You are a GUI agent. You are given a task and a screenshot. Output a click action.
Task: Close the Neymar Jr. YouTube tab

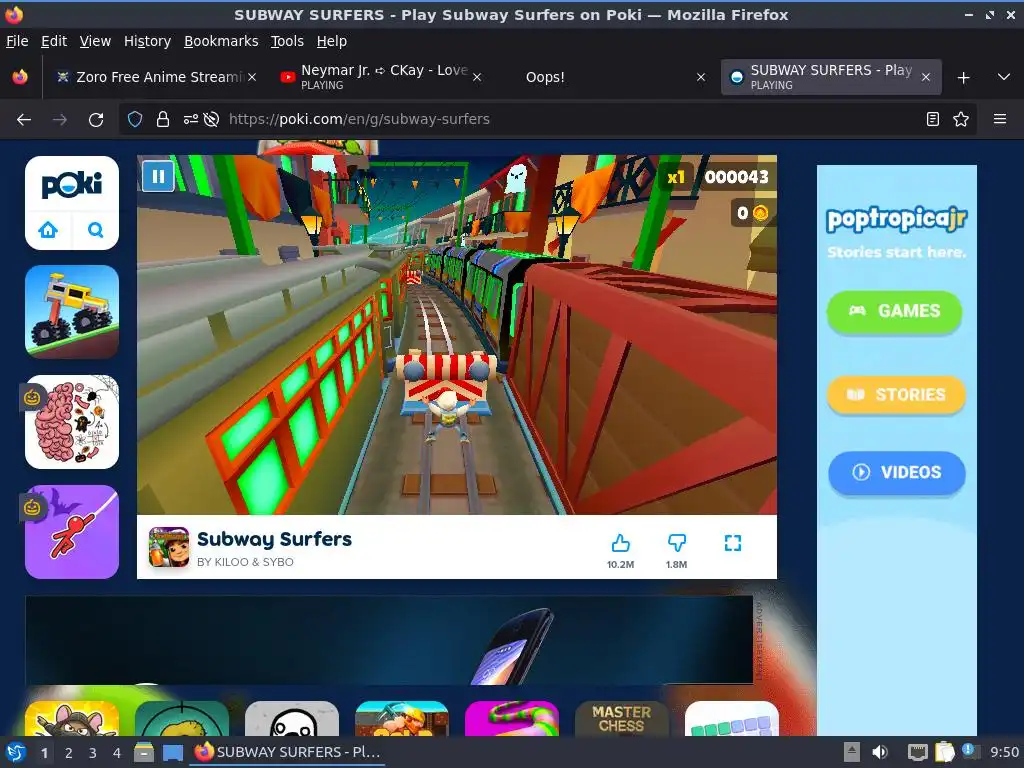[x=477, y=77]
